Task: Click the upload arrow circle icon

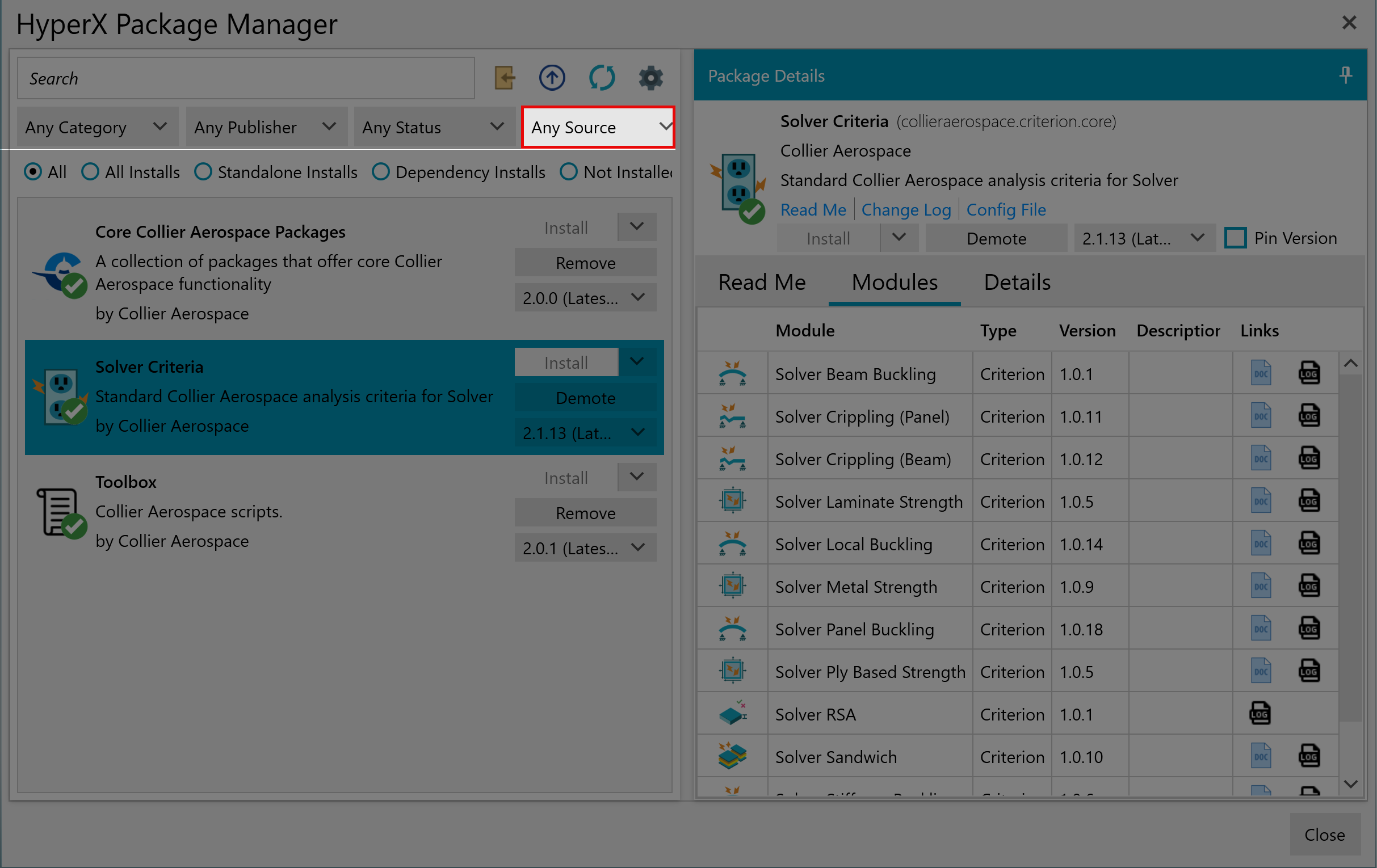Action: pyautogui.click(x=552, y=78)
